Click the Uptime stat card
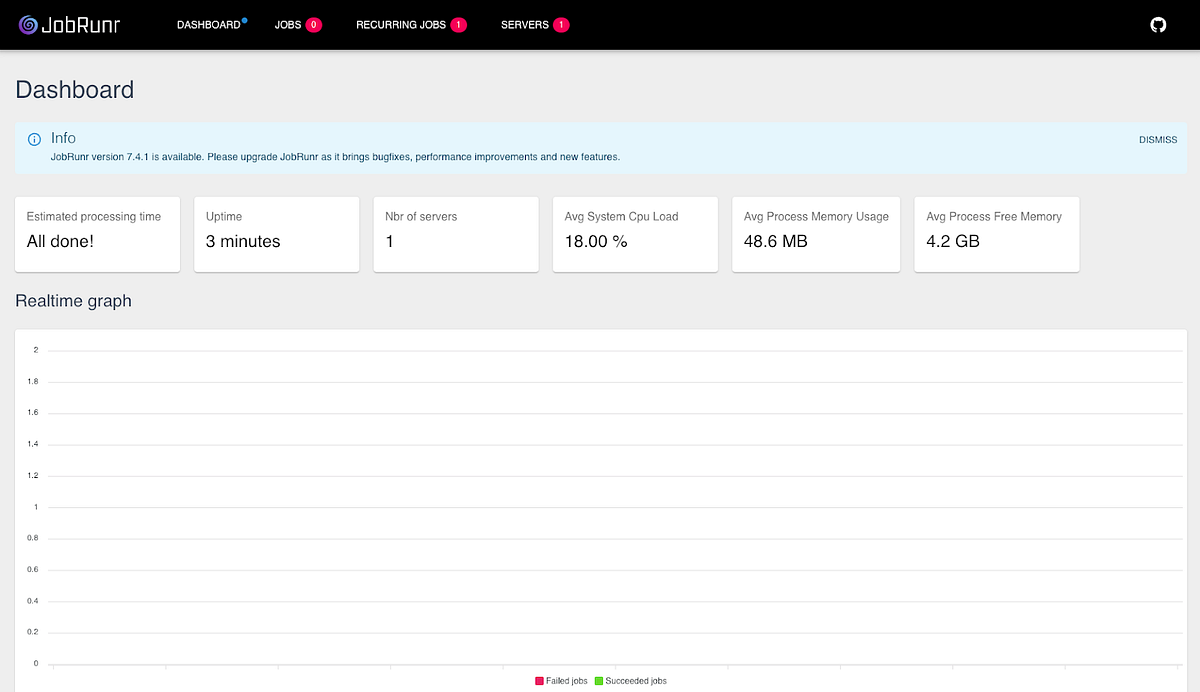Viewport: 1200px width, 692px height. (277, 234)
